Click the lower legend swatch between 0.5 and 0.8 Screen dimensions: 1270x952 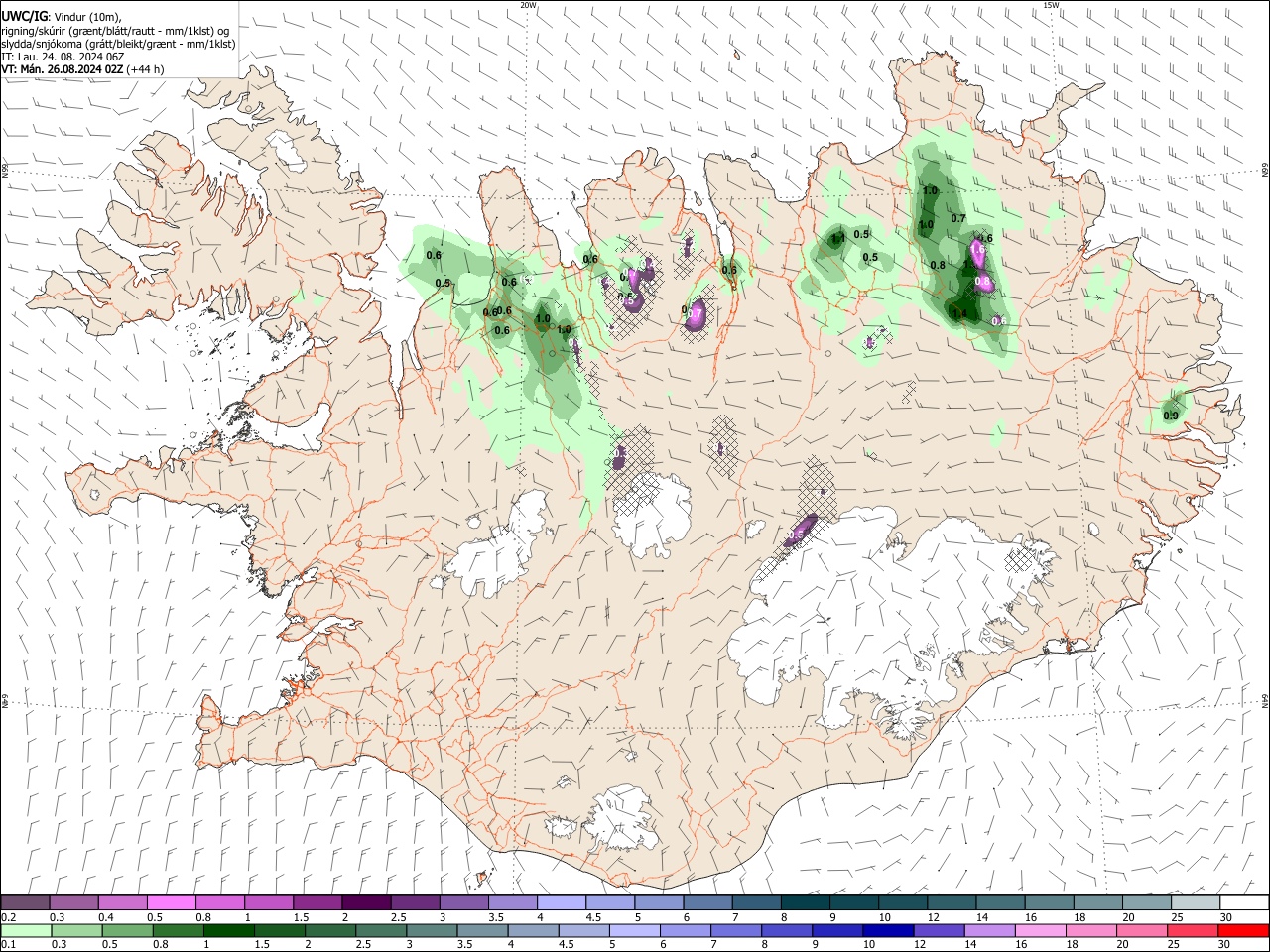pos(128,930)
